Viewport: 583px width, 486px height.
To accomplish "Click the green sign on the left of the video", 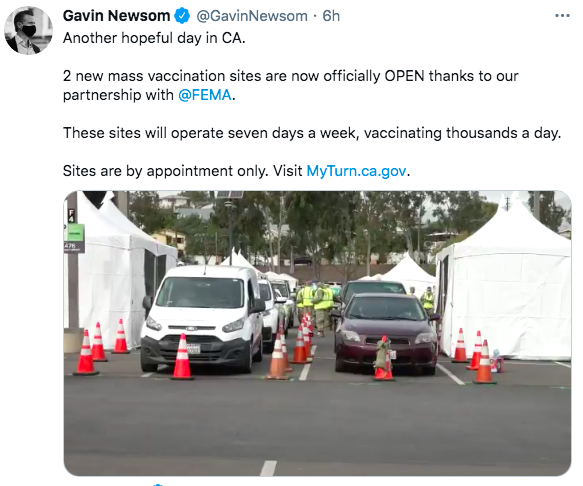I will tap(75, 235).
